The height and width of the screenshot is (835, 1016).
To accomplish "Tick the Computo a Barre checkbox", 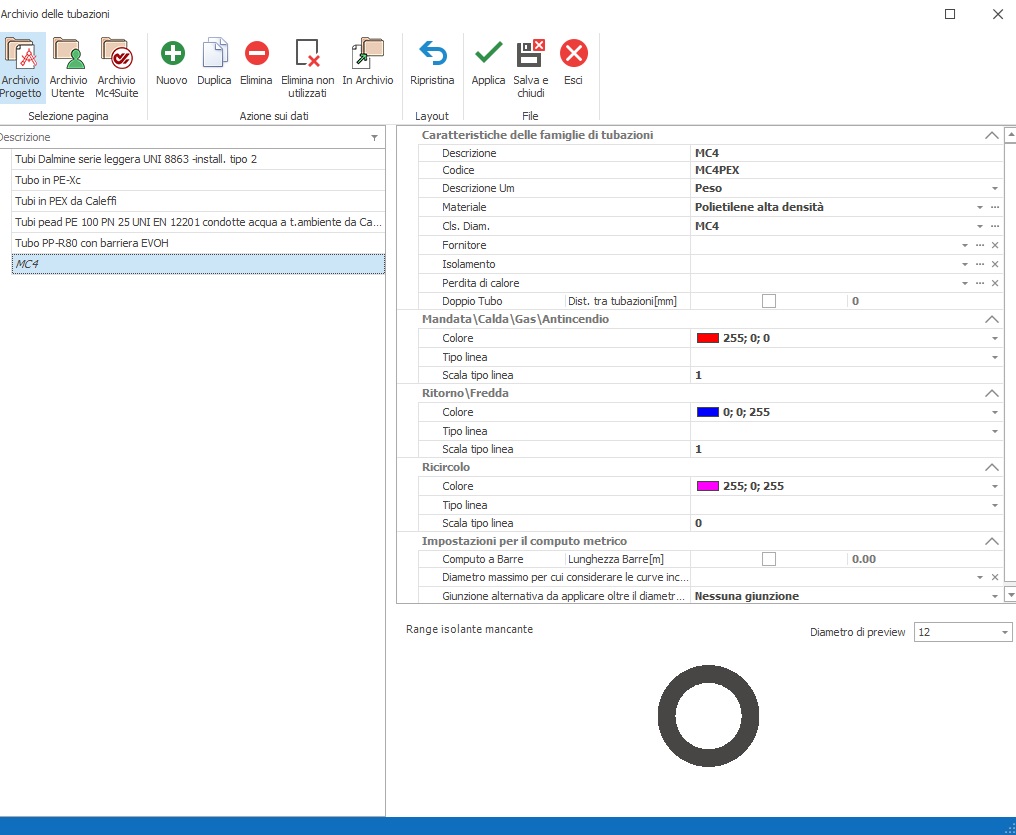I will point(768,559).
